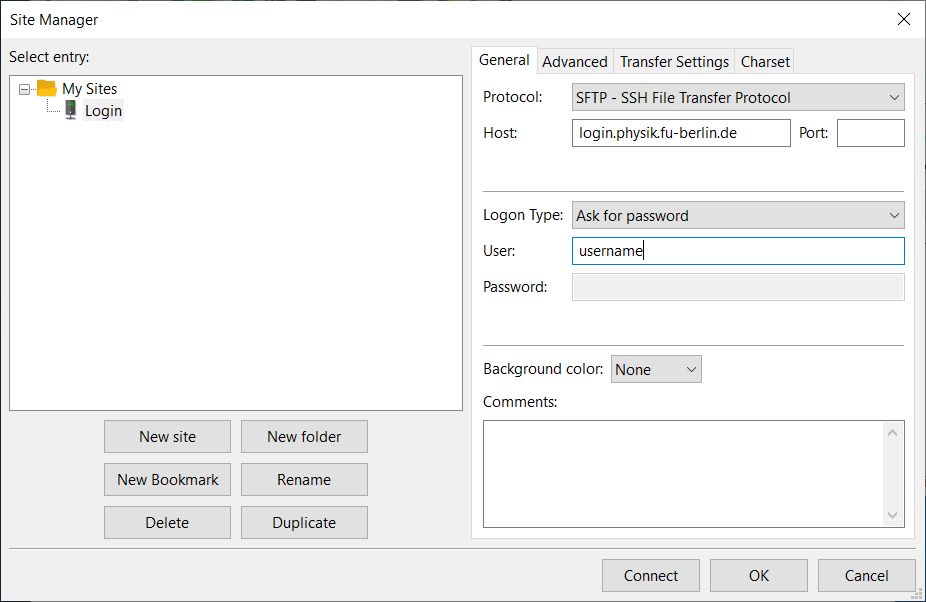The height and width of the screenshot is (602, 926).
Task: Click the window resize grip icon
Action: click(918, 594)
